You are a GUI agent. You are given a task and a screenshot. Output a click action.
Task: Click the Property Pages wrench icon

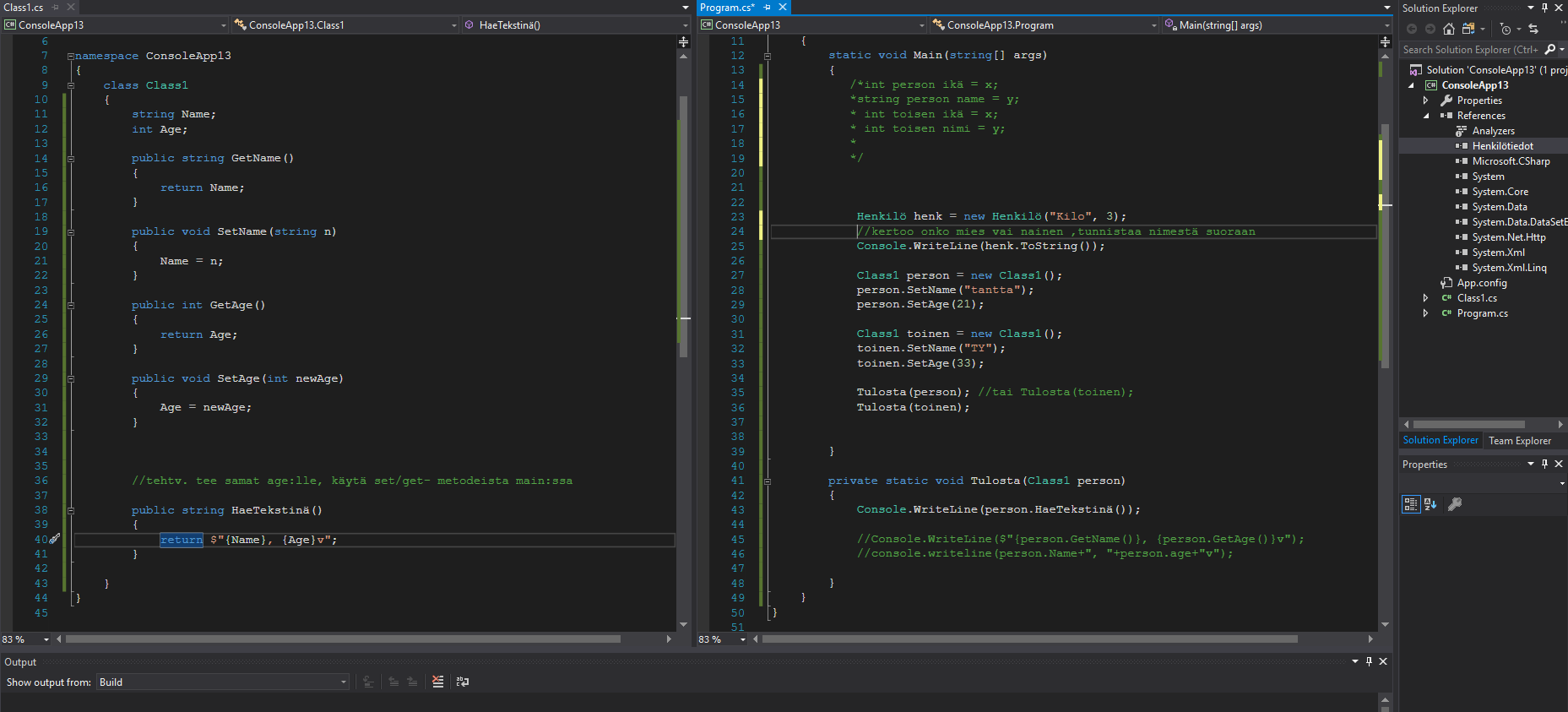click(1455, 504)
